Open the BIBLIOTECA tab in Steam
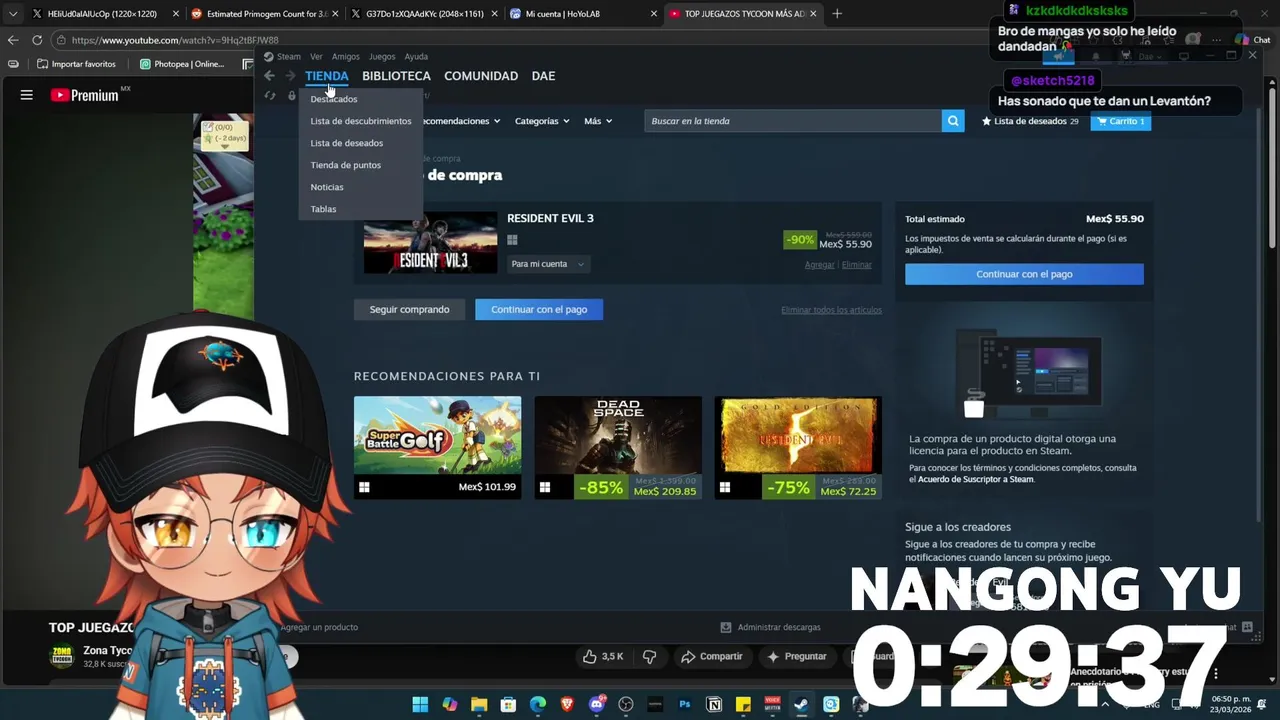The image size is (1280, 720). [x=396, y=76]
